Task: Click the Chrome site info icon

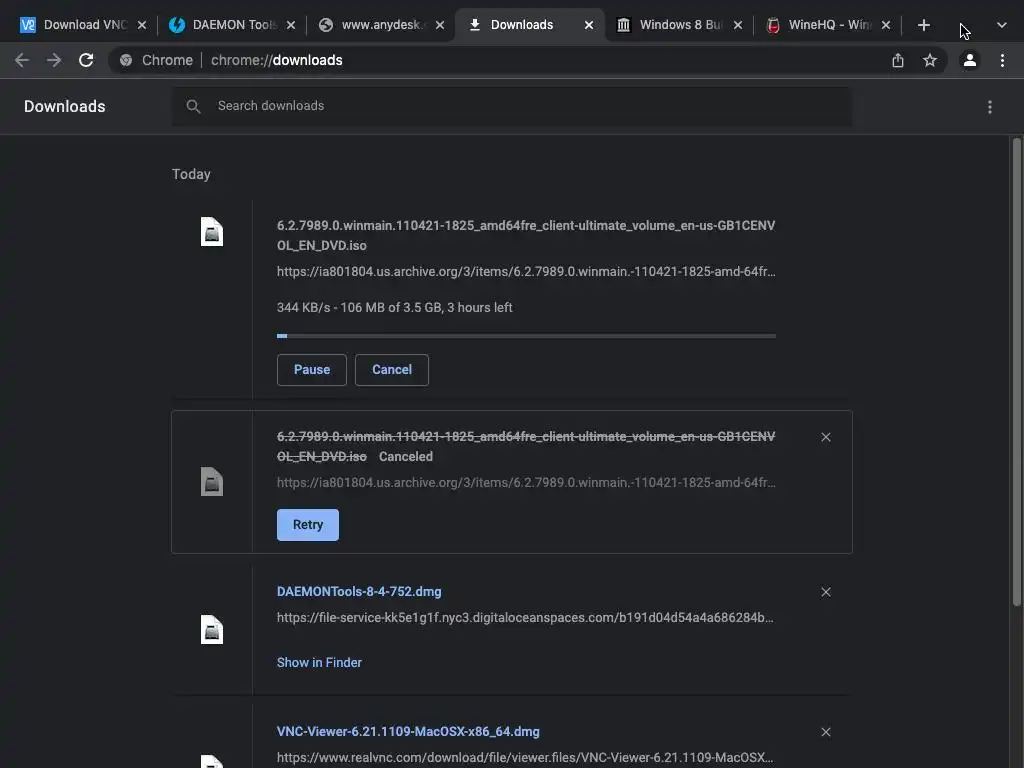Action: tap(126, 60)
